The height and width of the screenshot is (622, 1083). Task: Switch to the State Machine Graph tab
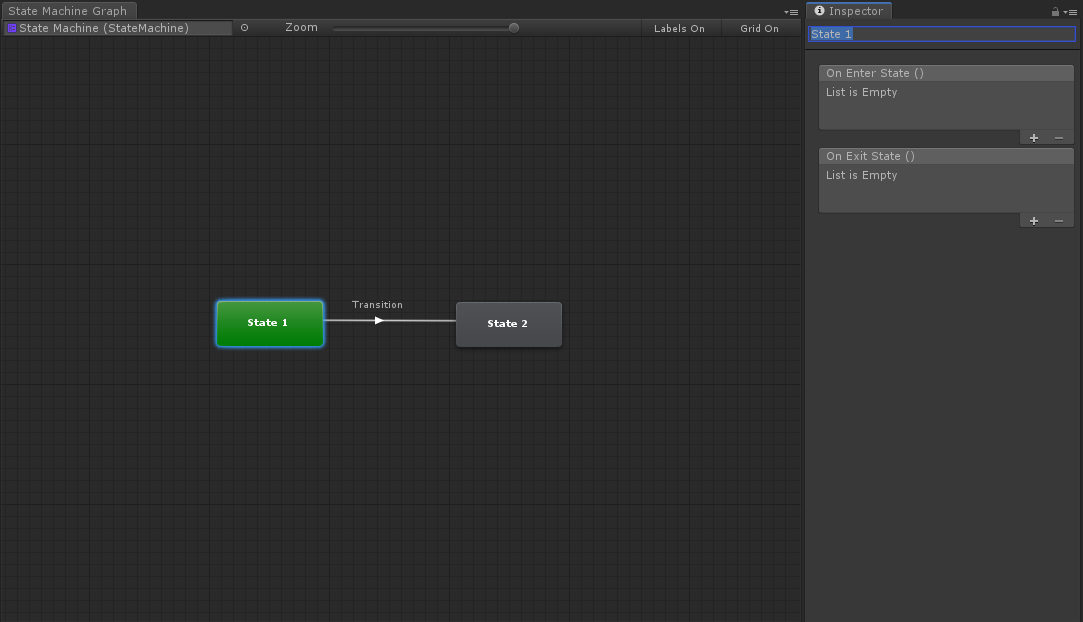click(x=68, y=11)
